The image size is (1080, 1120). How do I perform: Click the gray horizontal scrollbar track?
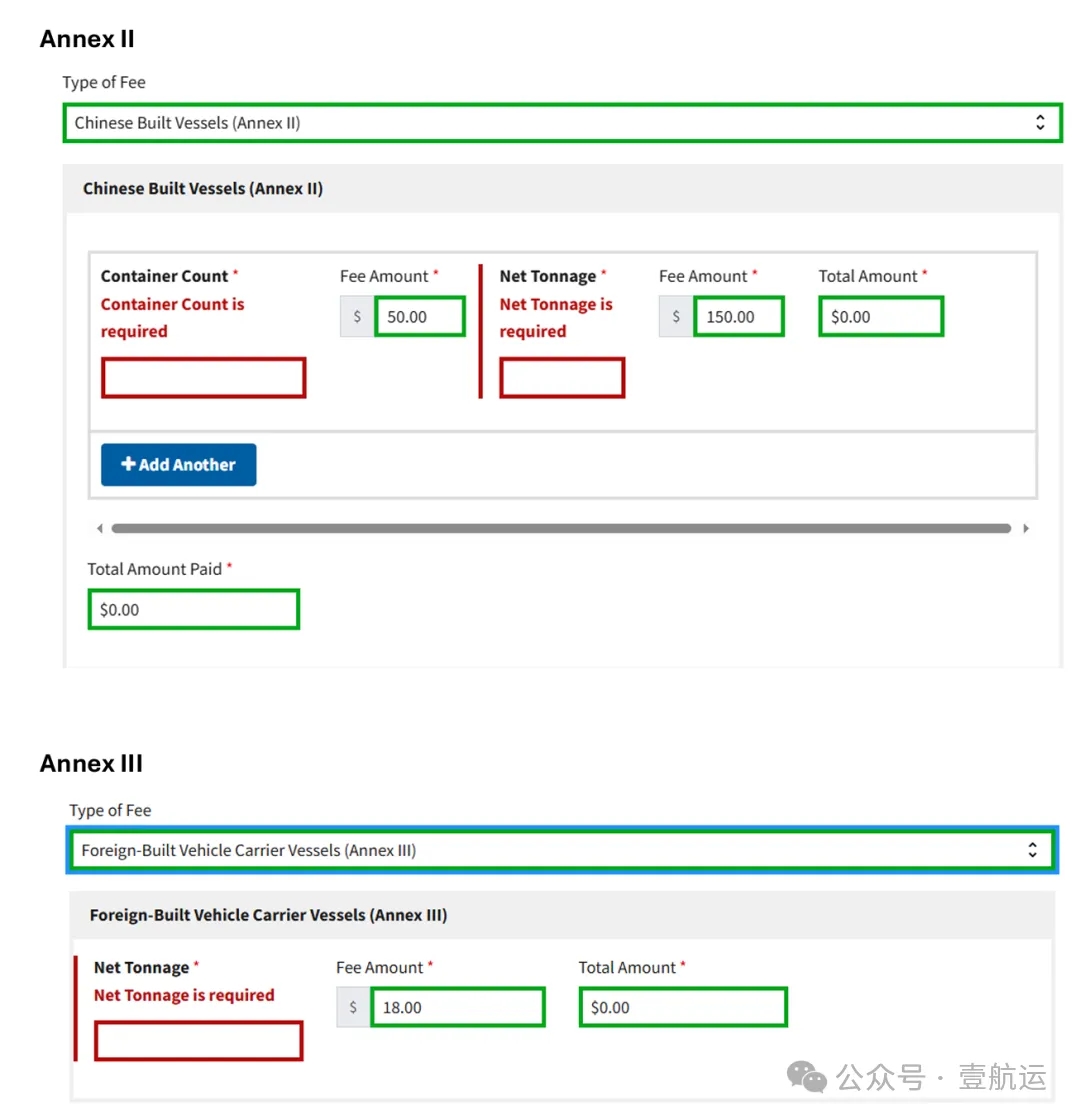click(x=561, y=528)
